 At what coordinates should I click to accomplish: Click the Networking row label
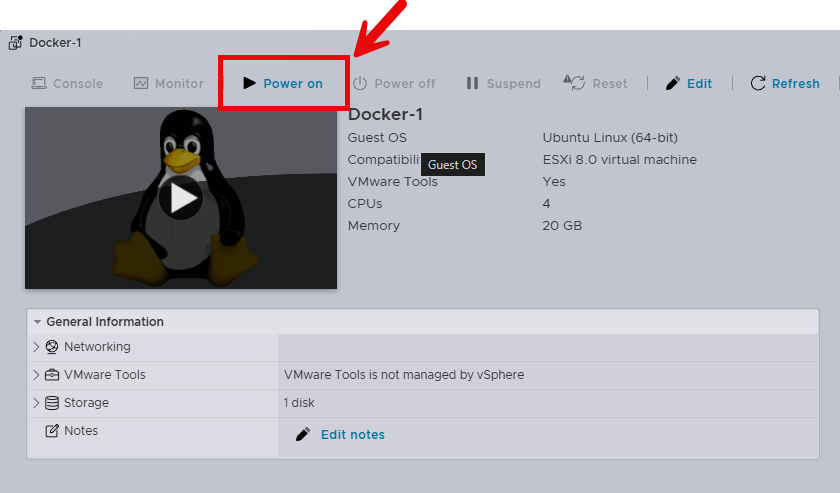click(98, 347)
